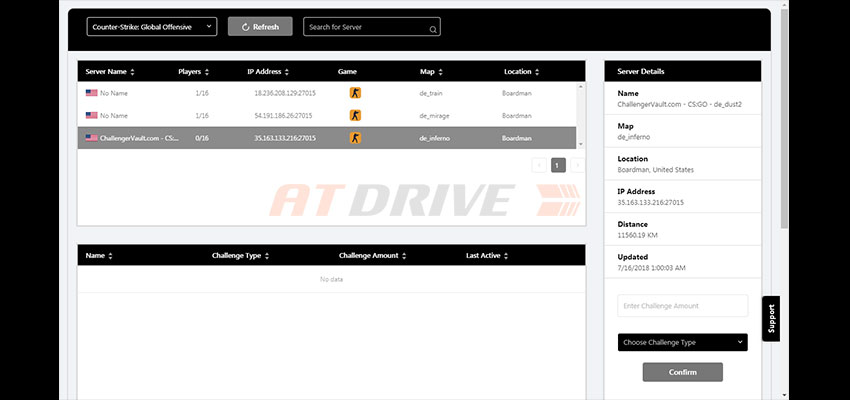Image resolution: width=850 pixels, height=400 pixels.
Task: Click the Game column header
Action: (x=347, y=72)
